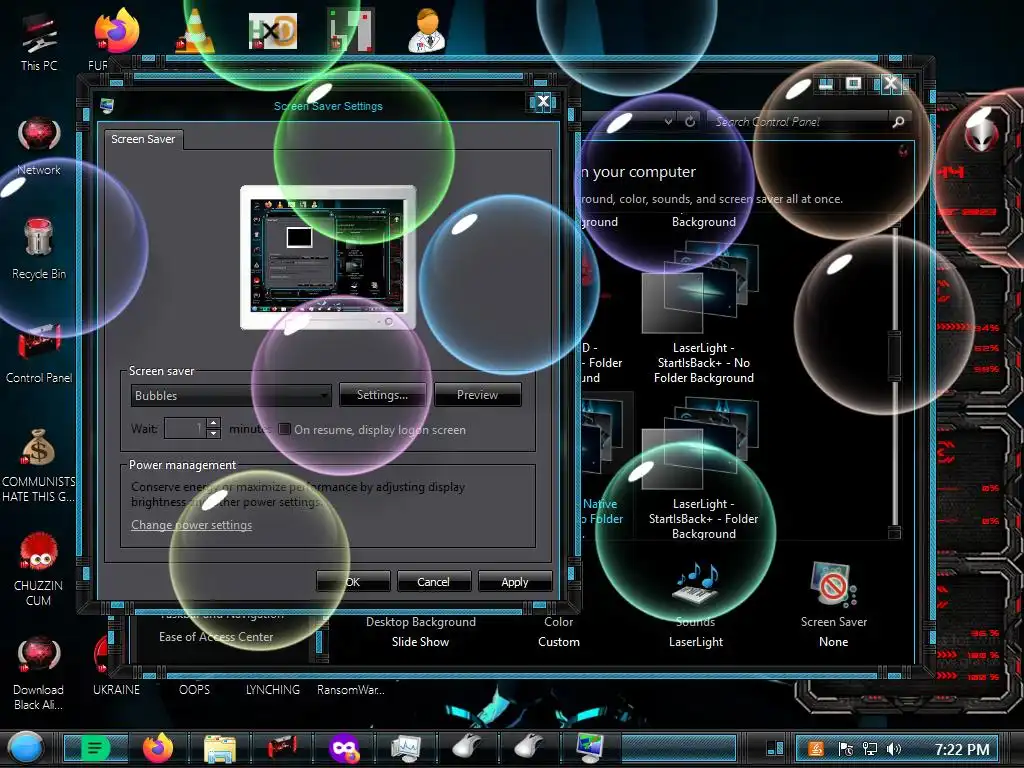Decrease wait minutes with down arrow

213,434
